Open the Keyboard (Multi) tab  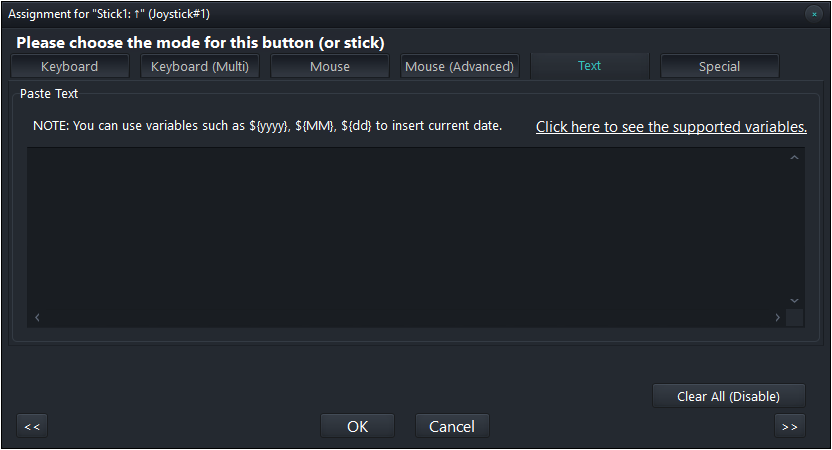[199, 67]
